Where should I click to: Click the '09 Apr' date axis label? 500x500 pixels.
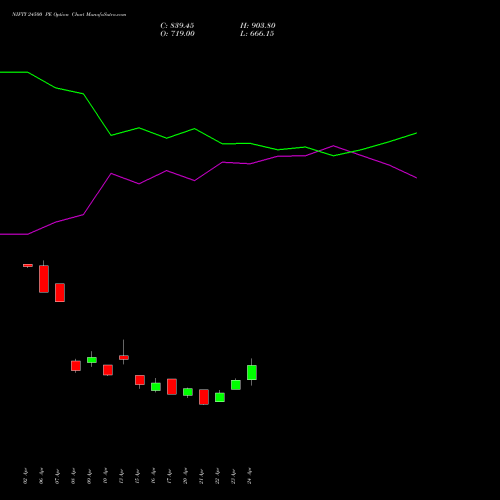[89, 476]
